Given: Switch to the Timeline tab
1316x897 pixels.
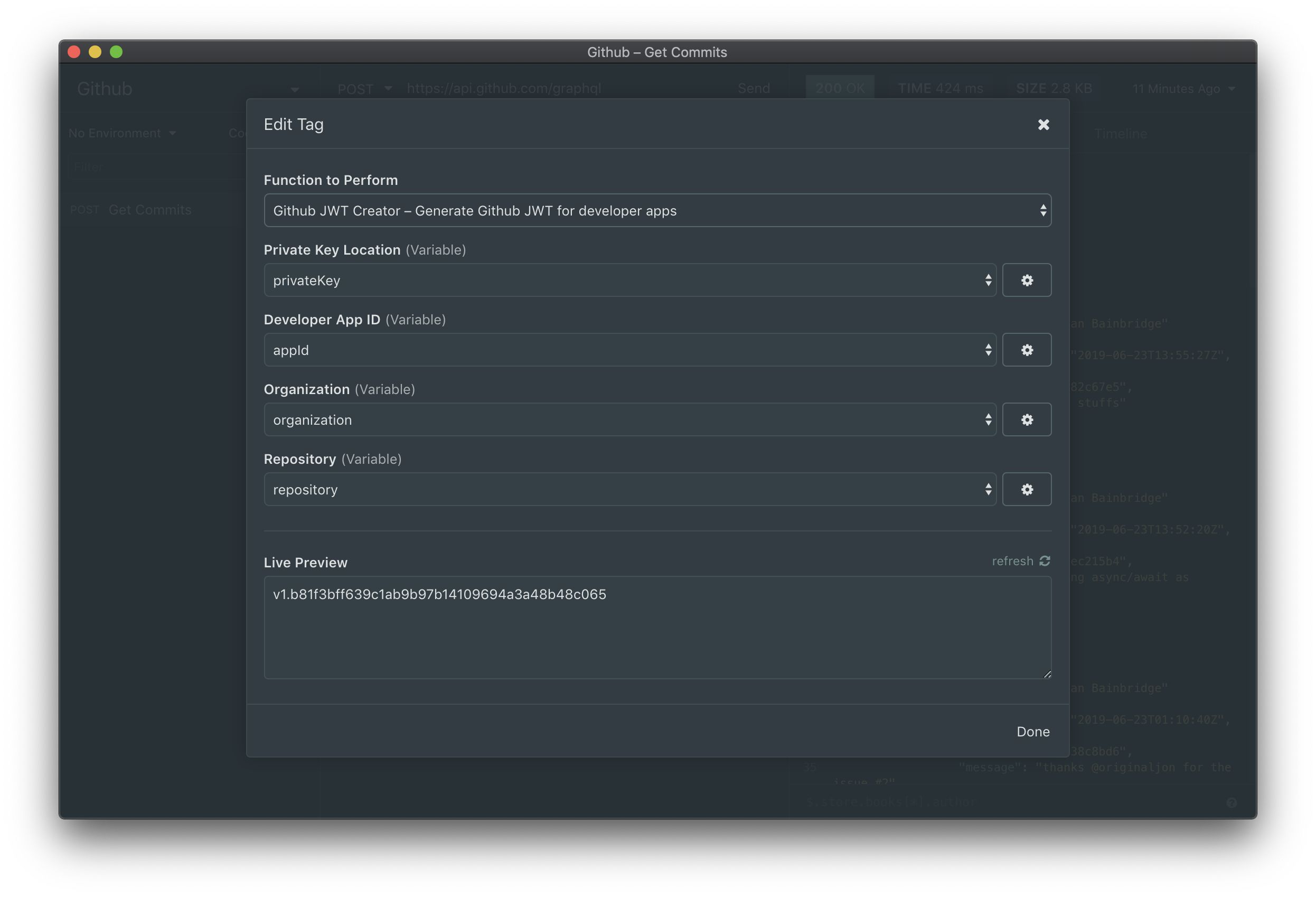Looking at the screenshot, I should point(1120,134).
